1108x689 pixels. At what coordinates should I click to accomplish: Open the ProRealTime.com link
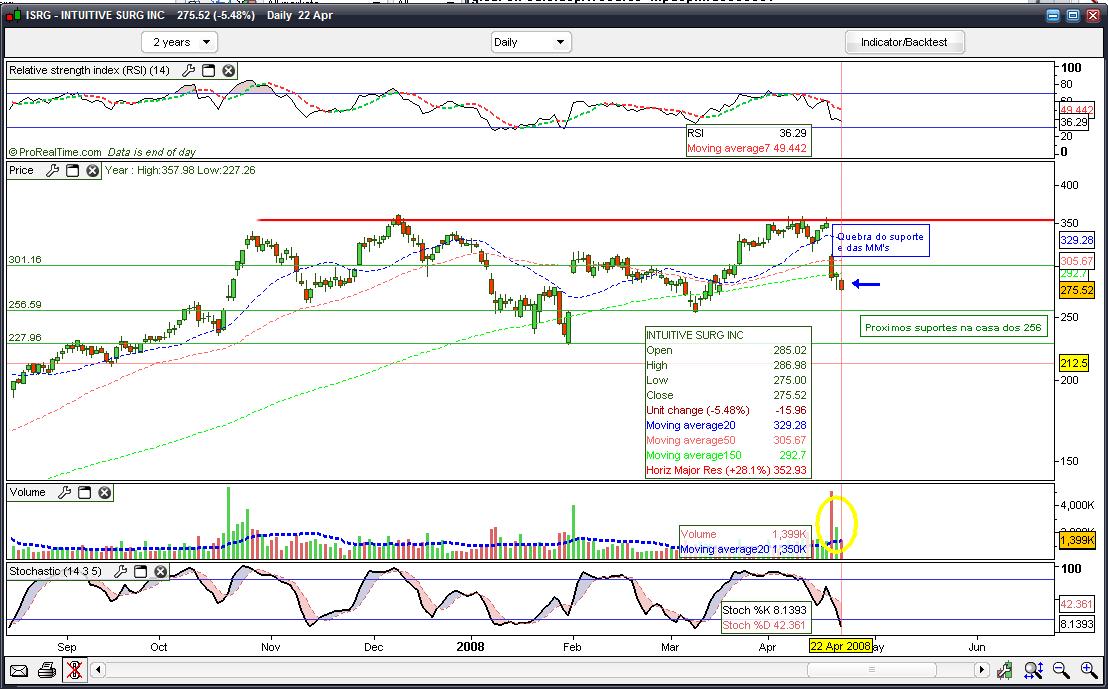click(55, 152)
